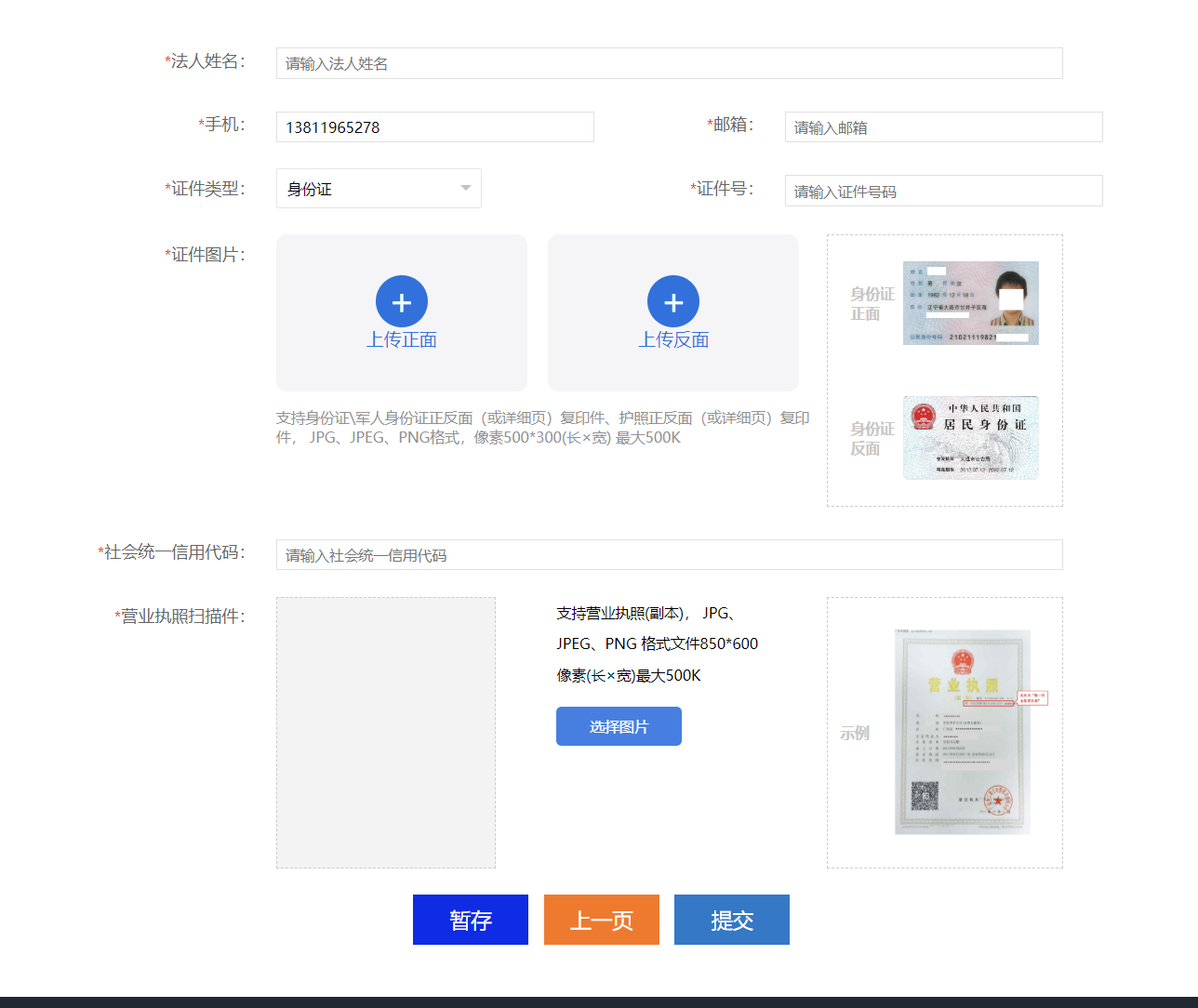Click the 上传反面 link text
Viewport: 1198px width, 1008px height.
(x=673, y=340)
